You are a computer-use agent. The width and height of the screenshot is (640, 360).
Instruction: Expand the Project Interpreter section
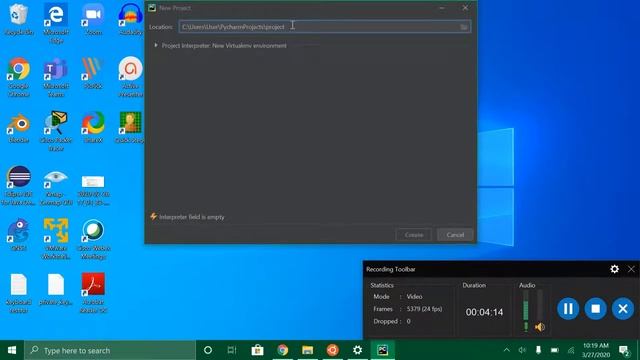tap(156, 45)
